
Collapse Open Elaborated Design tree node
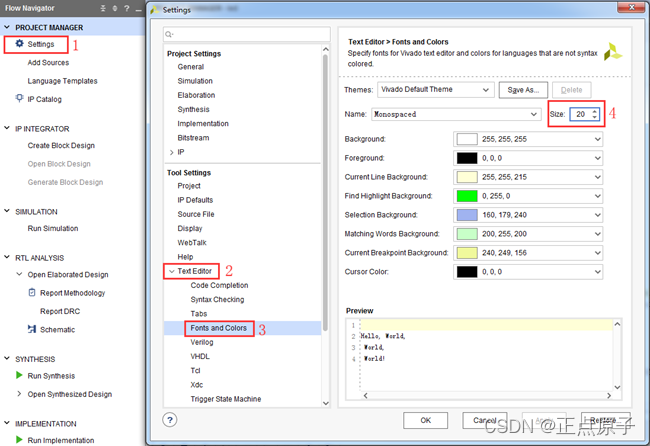click(19, 274)
